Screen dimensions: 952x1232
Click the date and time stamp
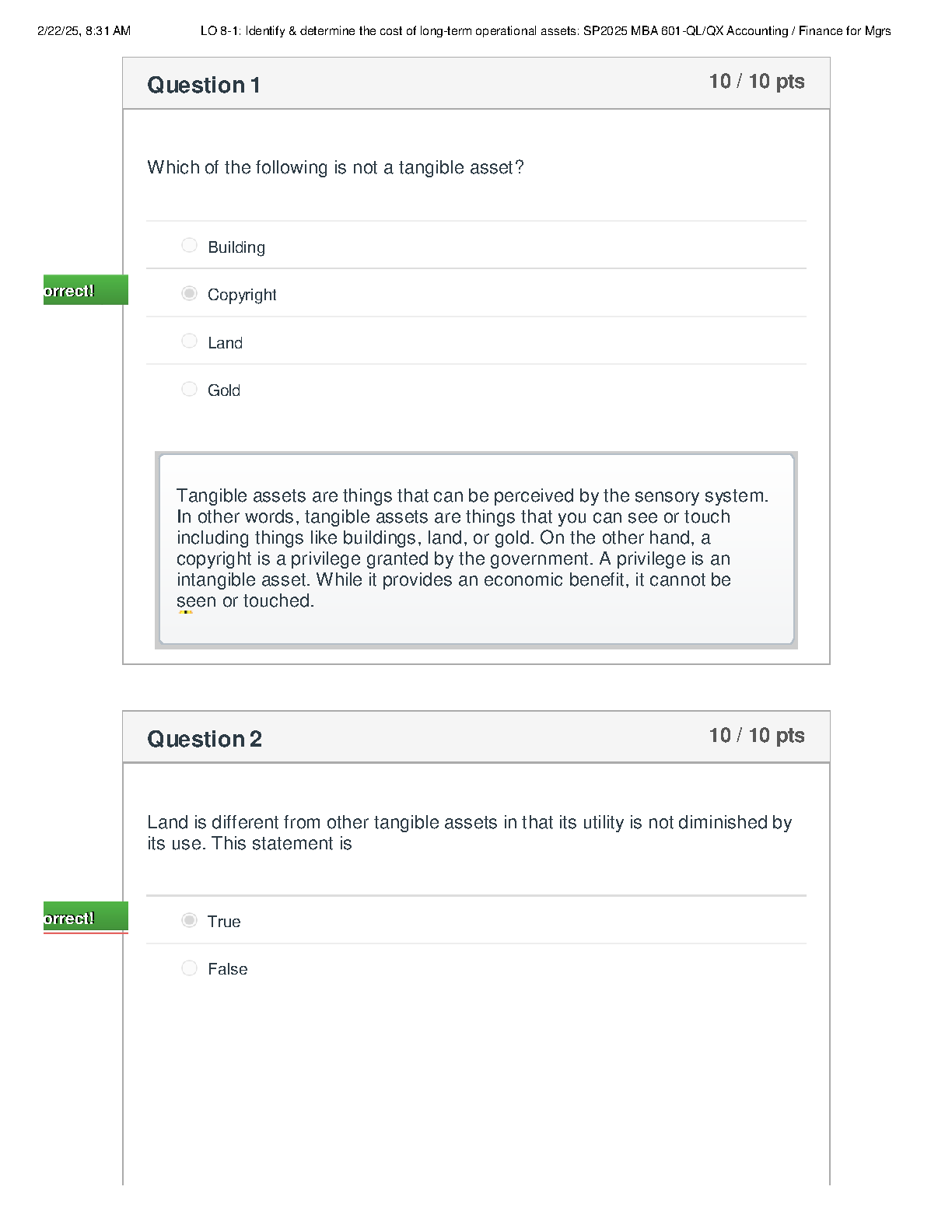tap(84, 31)
